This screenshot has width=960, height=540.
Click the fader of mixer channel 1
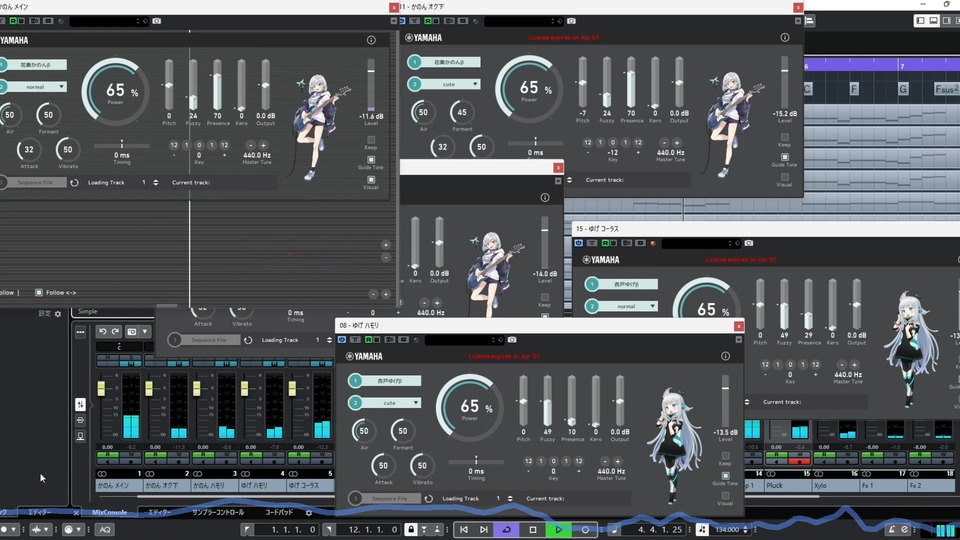click(x=101, y=388)
